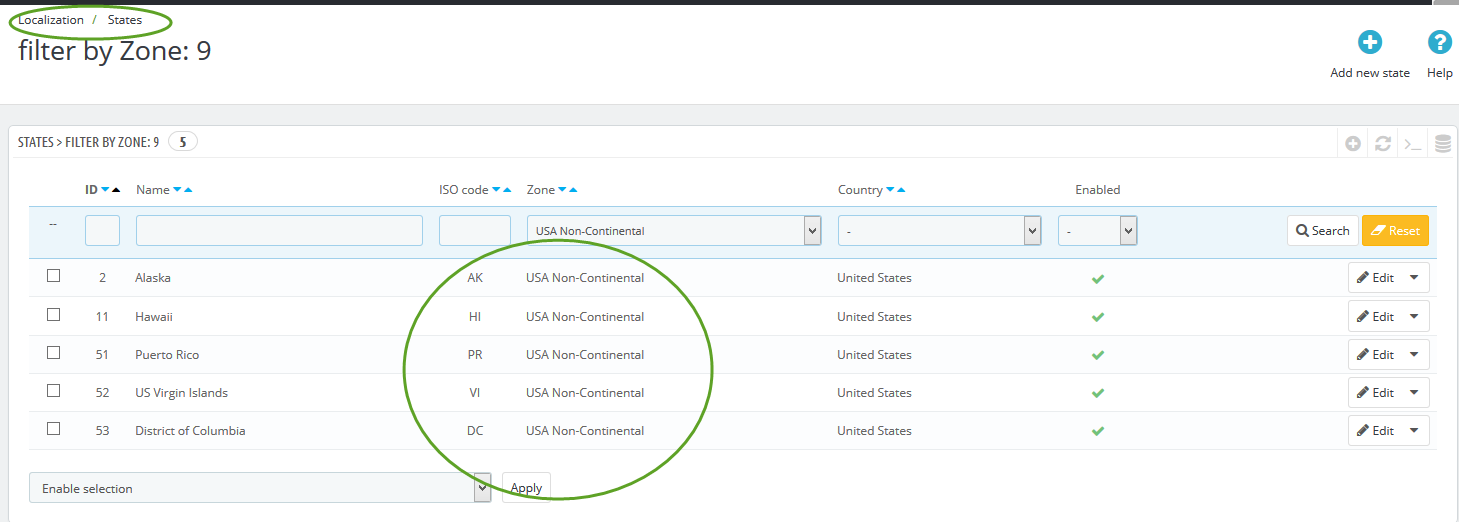Expand Edit options for US Virgin Islands

(1414, 393)
